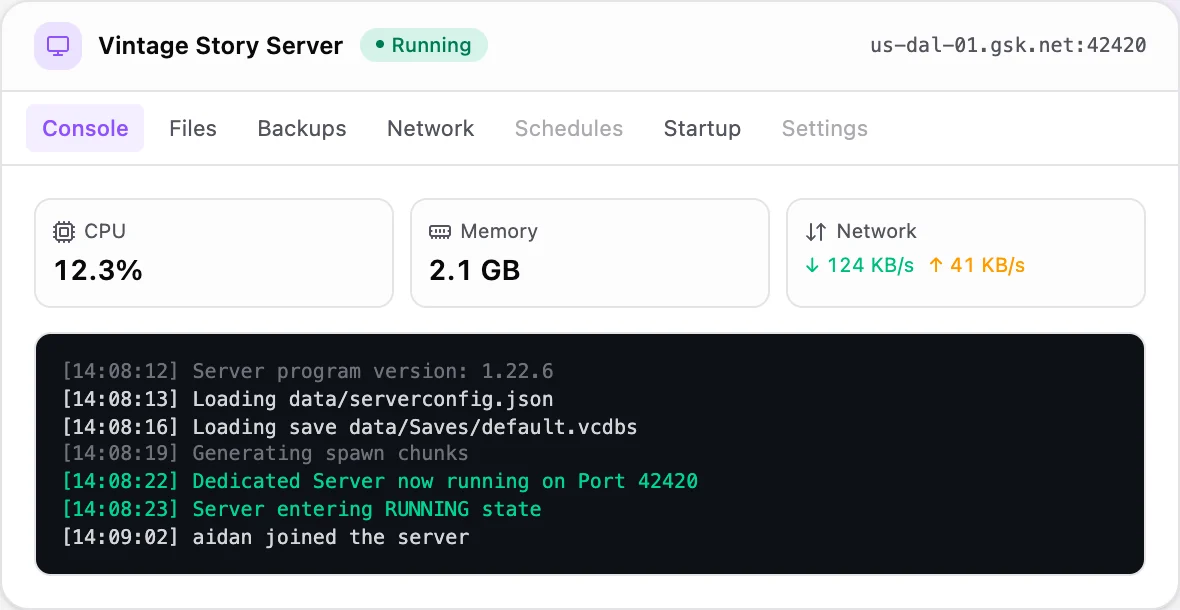
Task: Click the 12.3% CPU value
Action: [x=99, y=270]
